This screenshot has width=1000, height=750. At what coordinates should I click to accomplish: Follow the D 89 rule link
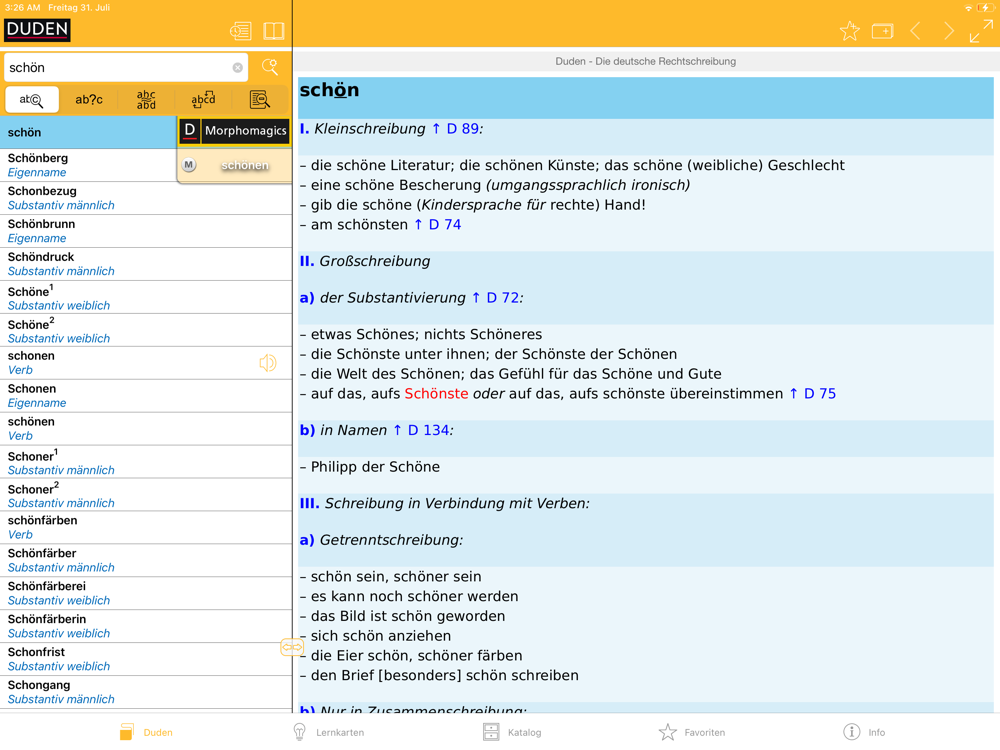(x=455, y=129)
